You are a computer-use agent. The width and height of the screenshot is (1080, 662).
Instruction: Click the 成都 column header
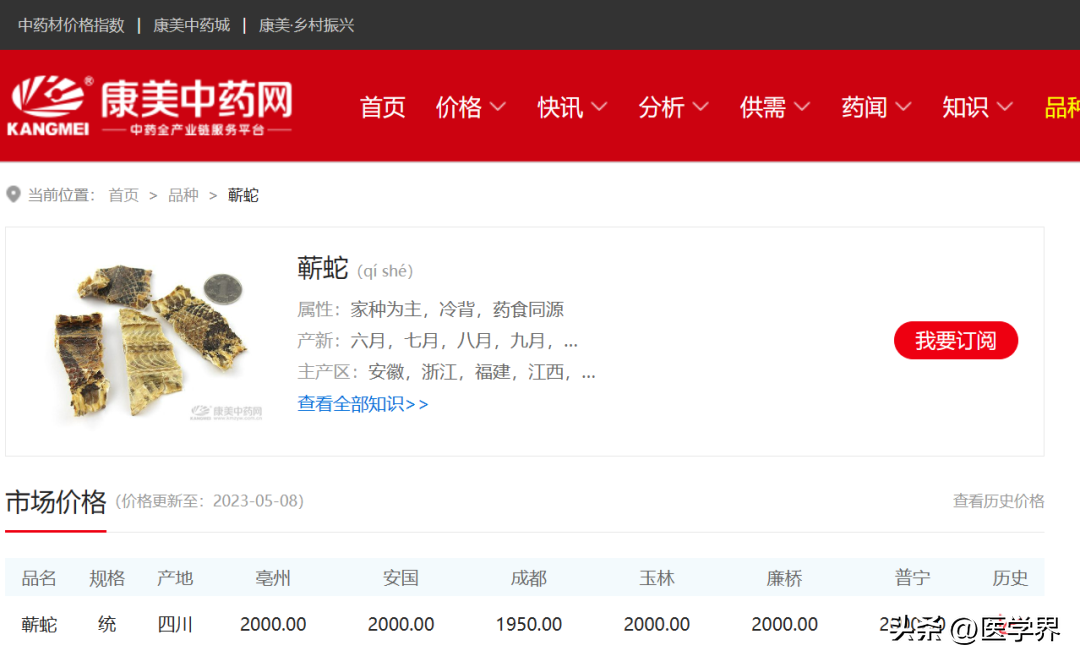point(529,578)
